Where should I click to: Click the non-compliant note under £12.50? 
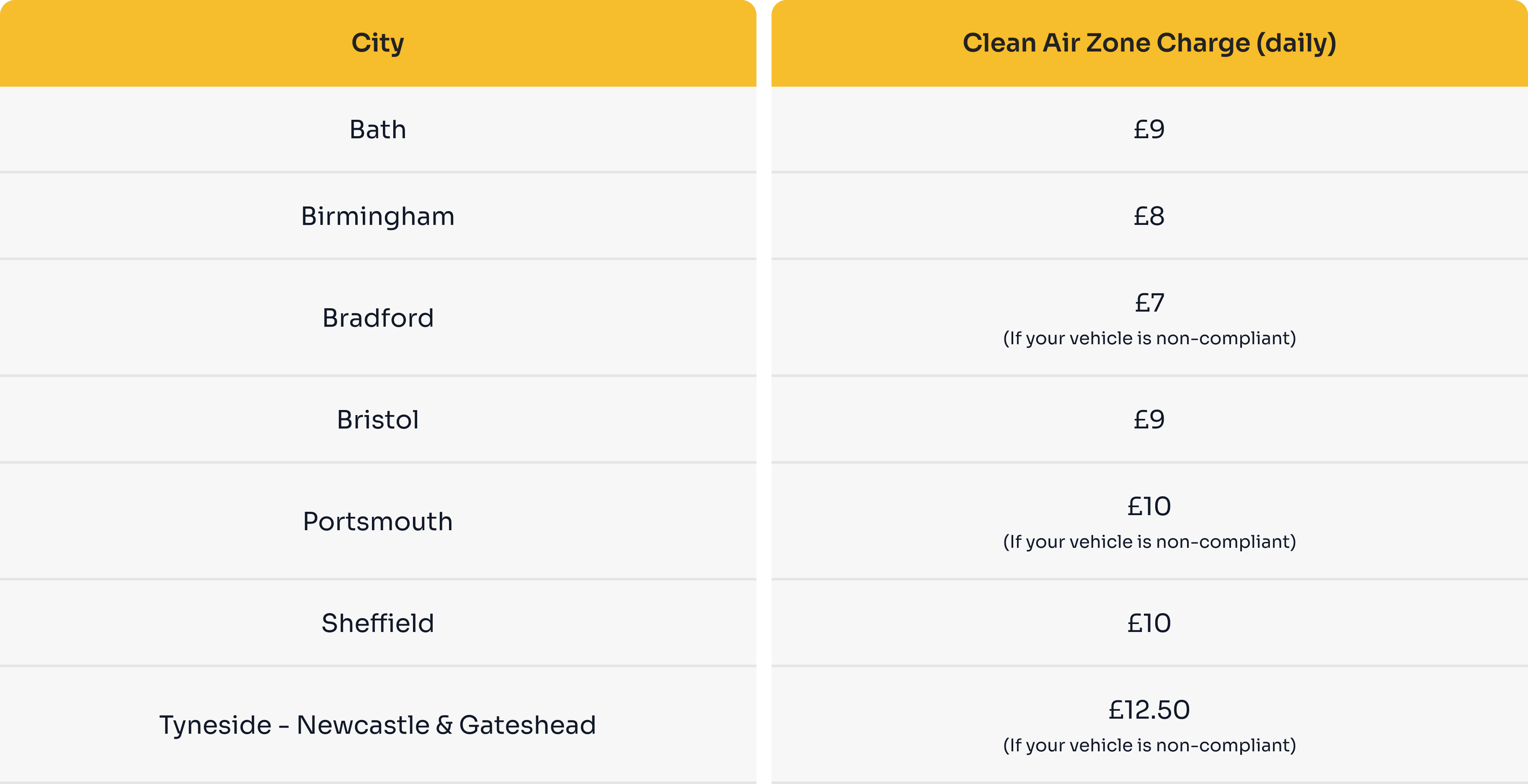click(x=1149, y=745)
